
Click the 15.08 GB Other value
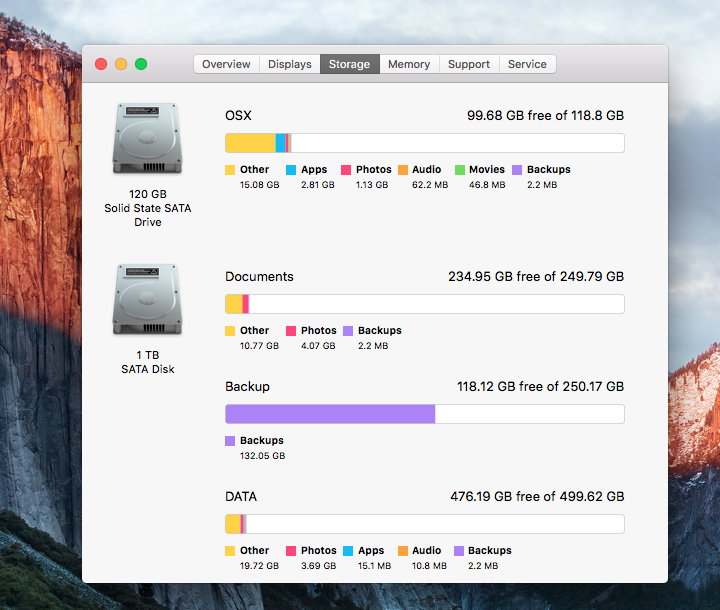click(x=259, y=185)
